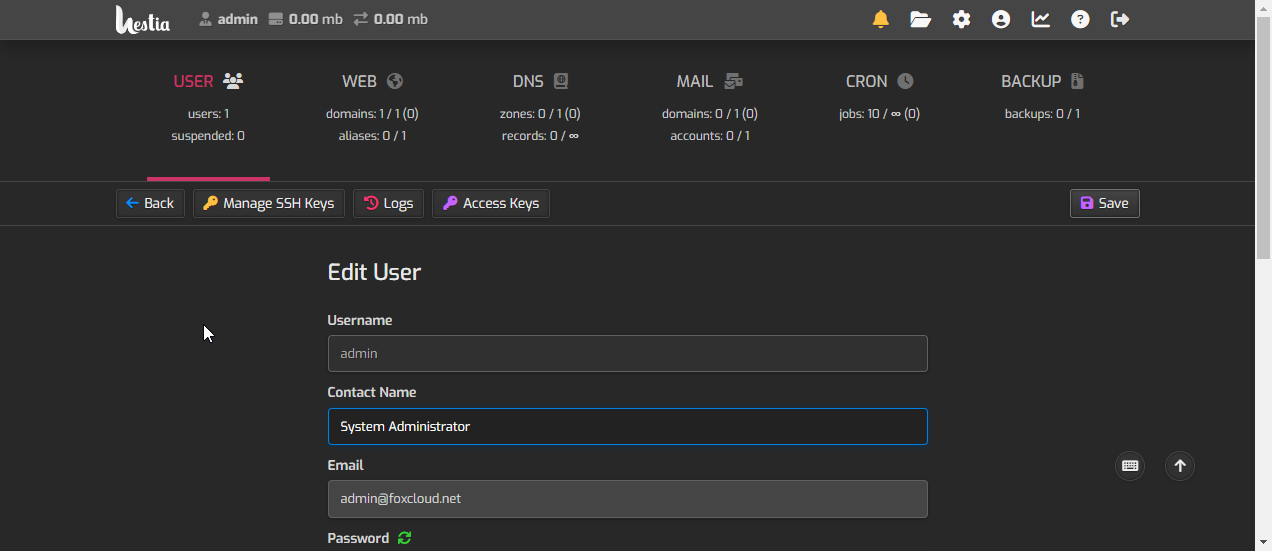
Task: Open server settings gear icon
Action: (961, 19)
